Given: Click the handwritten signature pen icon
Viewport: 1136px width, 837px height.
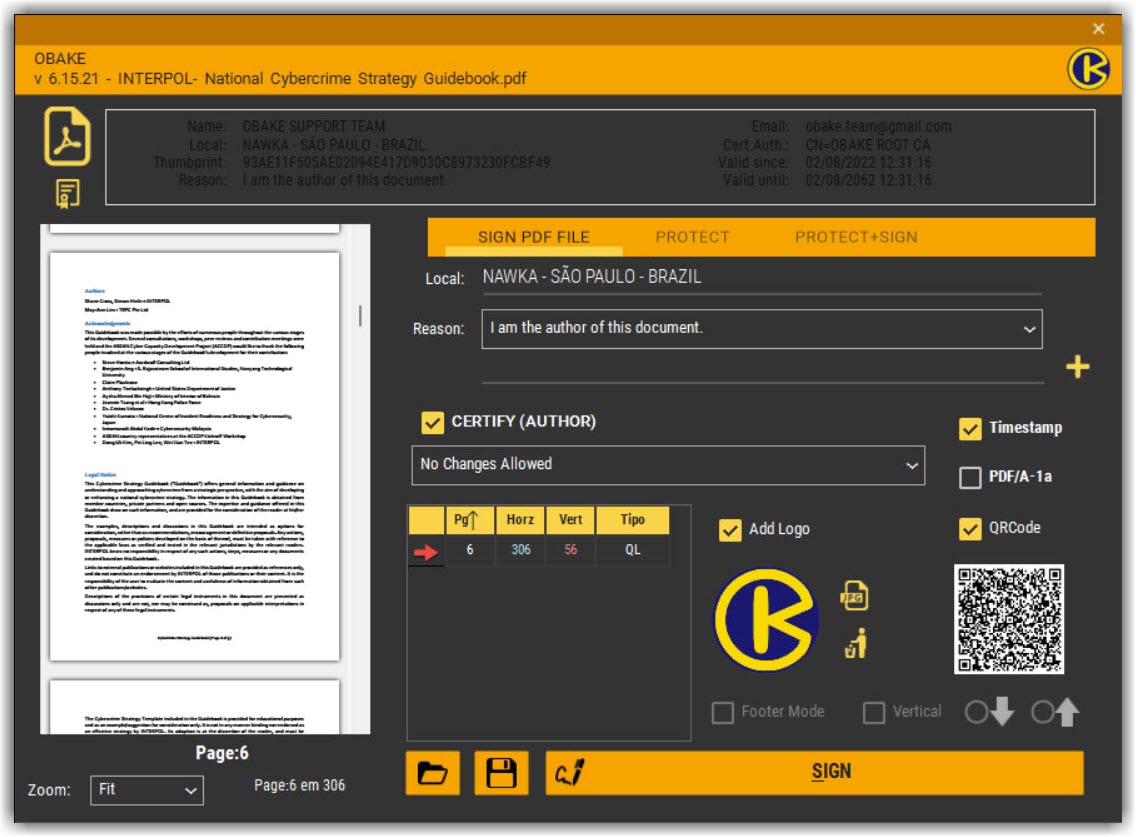Looking at the screenshot, I should (569, 773).
